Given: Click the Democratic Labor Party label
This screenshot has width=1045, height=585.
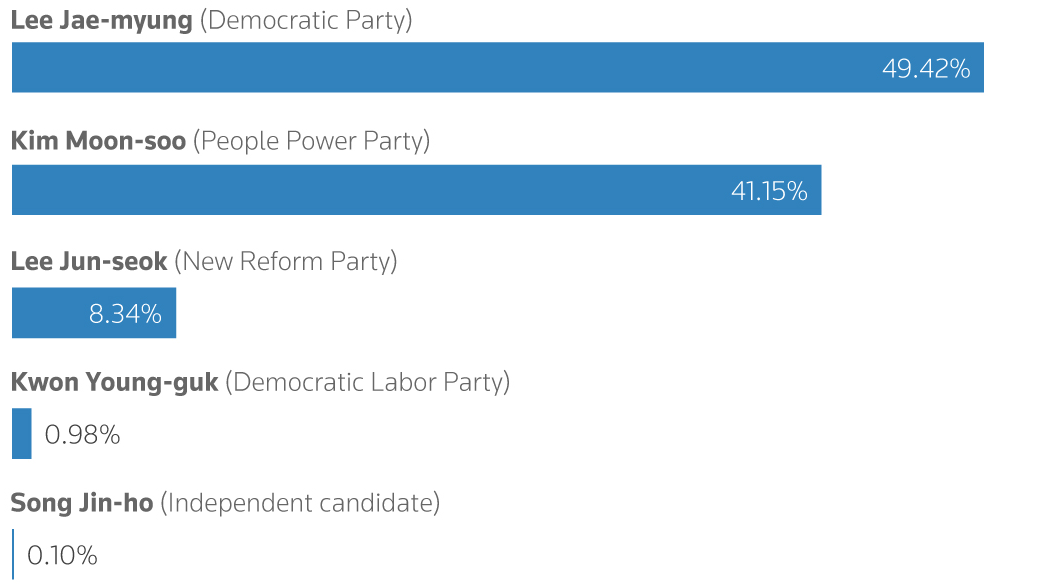Looking at the screenshot, I should [367, 382].
